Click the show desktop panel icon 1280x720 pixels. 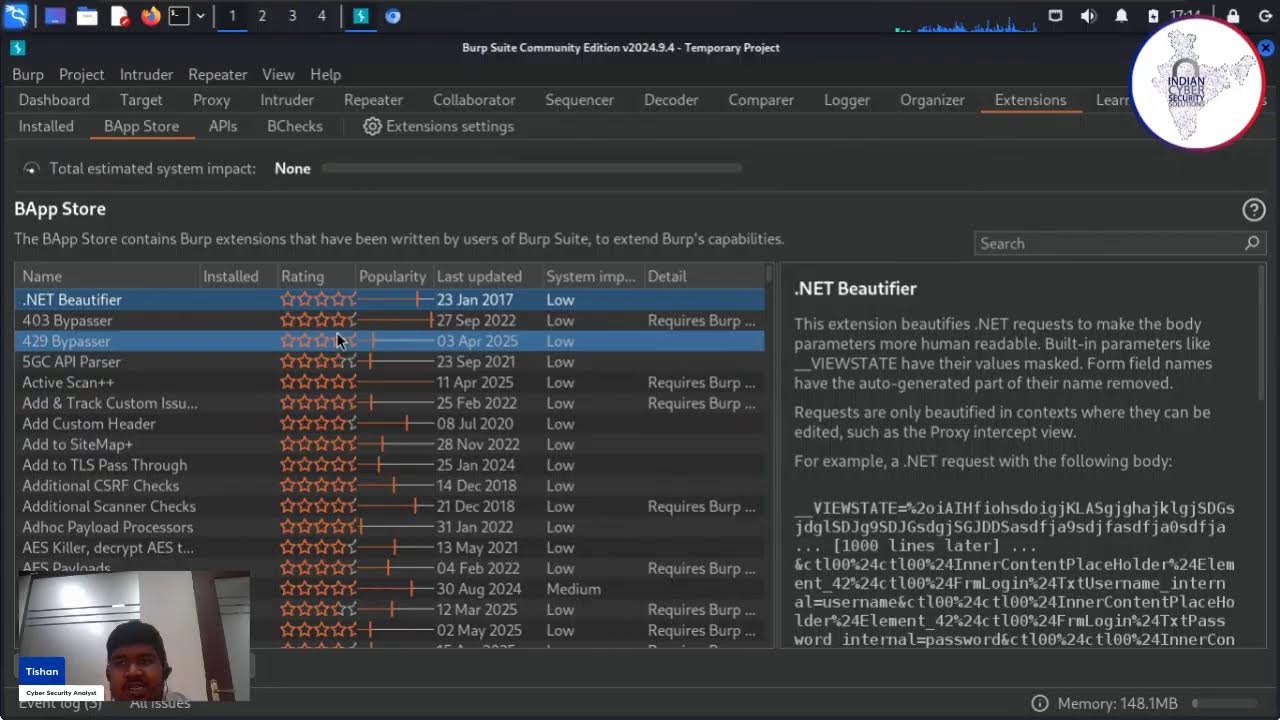pos(55,16)
